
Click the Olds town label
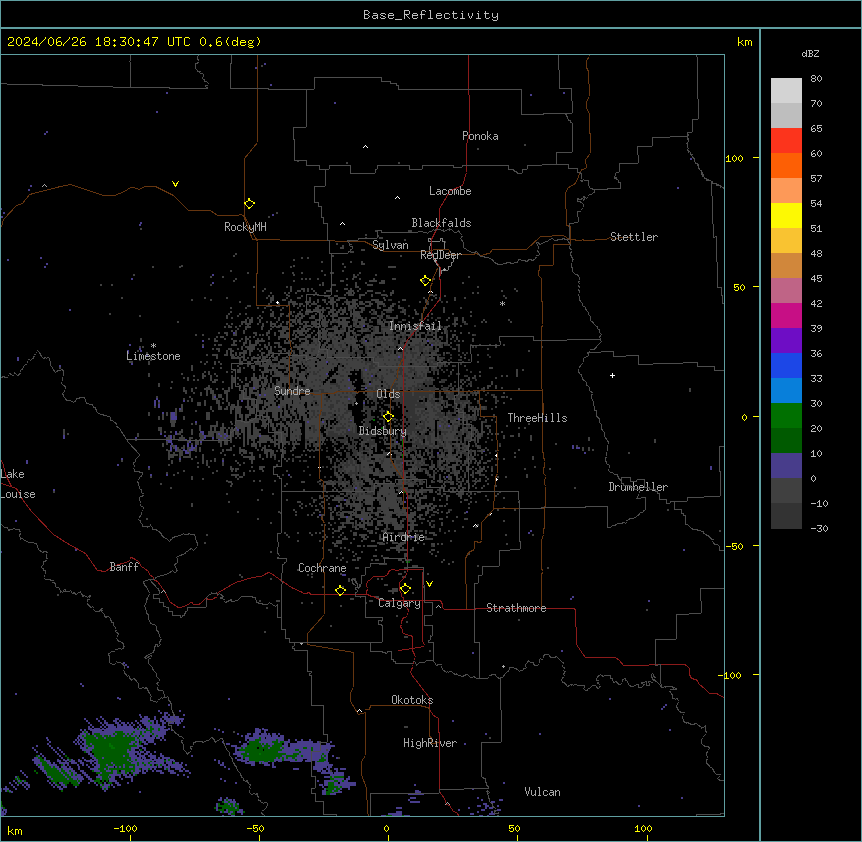(x=388, y=394)
